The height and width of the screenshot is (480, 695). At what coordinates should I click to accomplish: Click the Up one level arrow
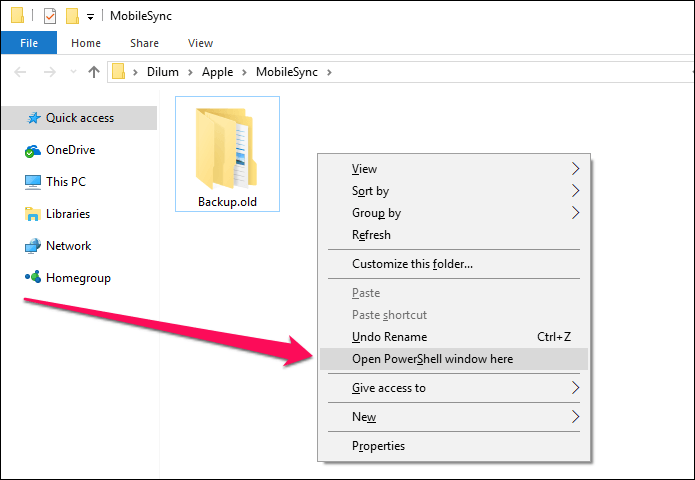click(94, 72)
